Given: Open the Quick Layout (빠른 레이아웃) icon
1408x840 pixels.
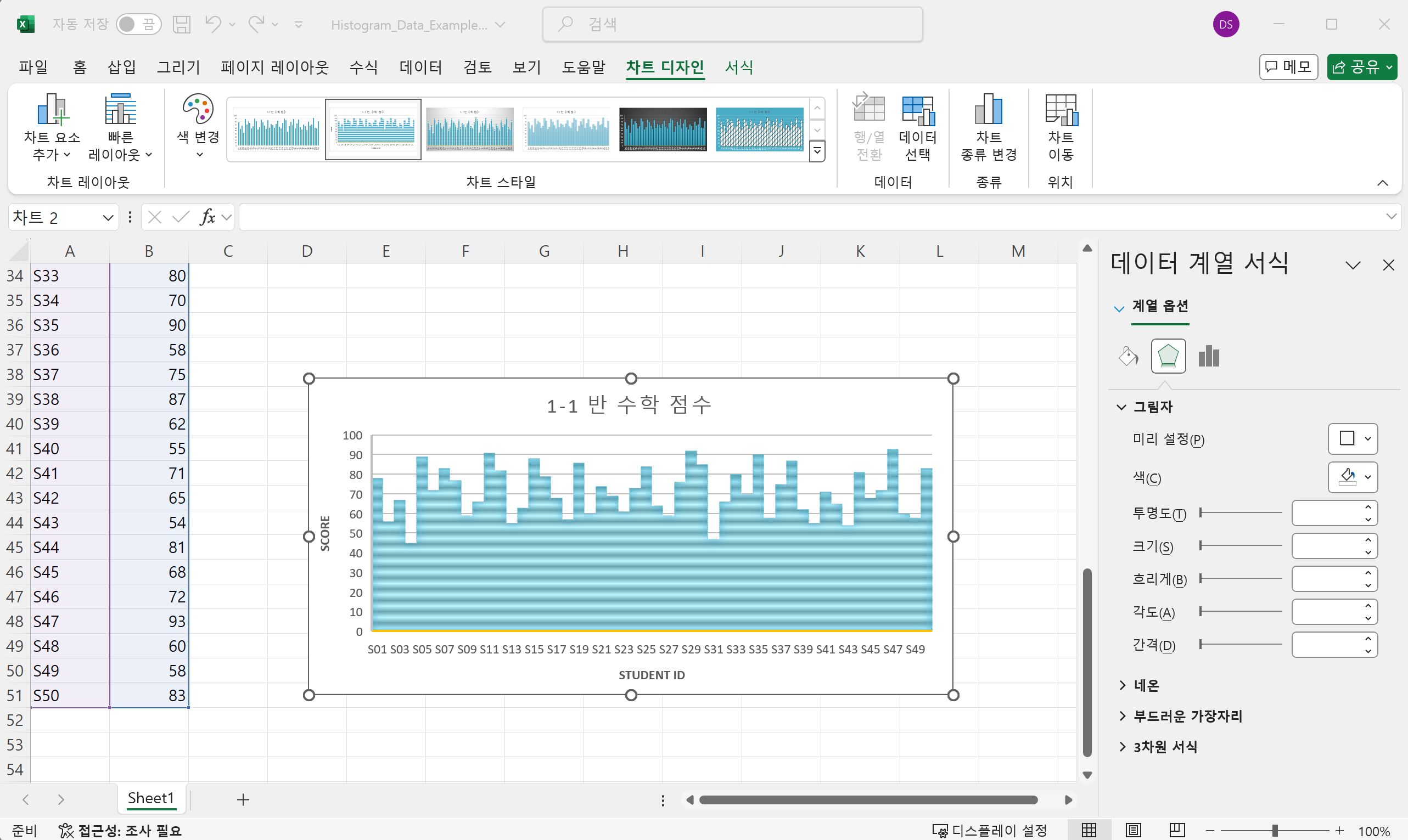Looking at the screenshot, I should (x=120, y=109).
